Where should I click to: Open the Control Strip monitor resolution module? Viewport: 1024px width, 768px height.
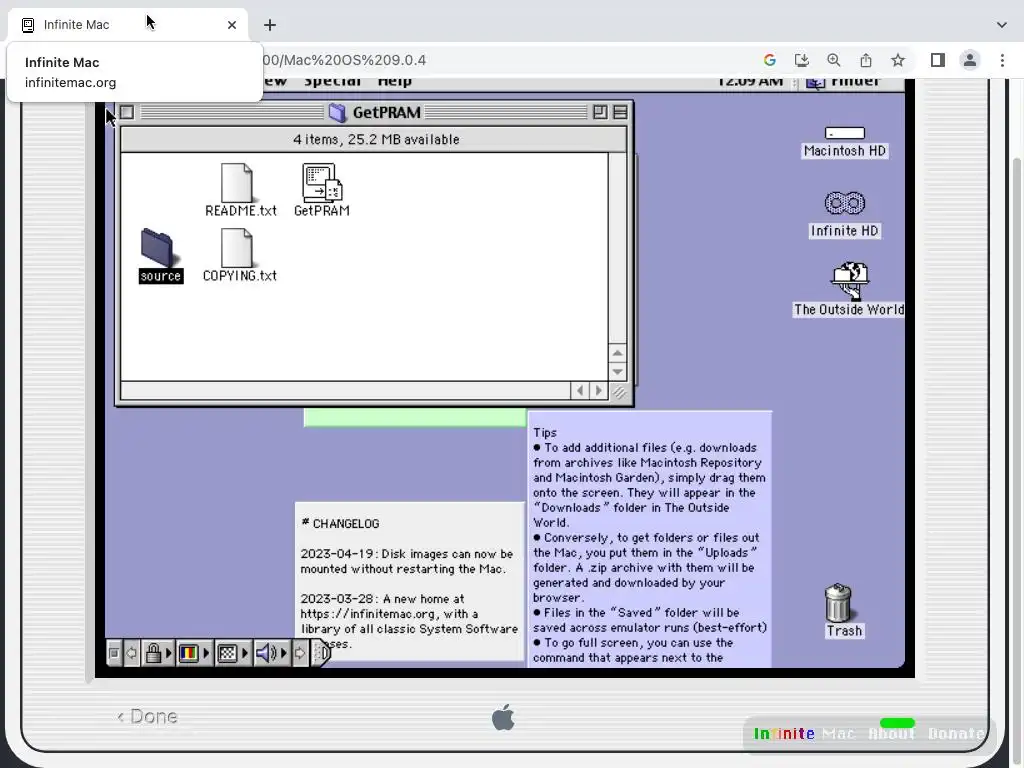tap(227, 653)
